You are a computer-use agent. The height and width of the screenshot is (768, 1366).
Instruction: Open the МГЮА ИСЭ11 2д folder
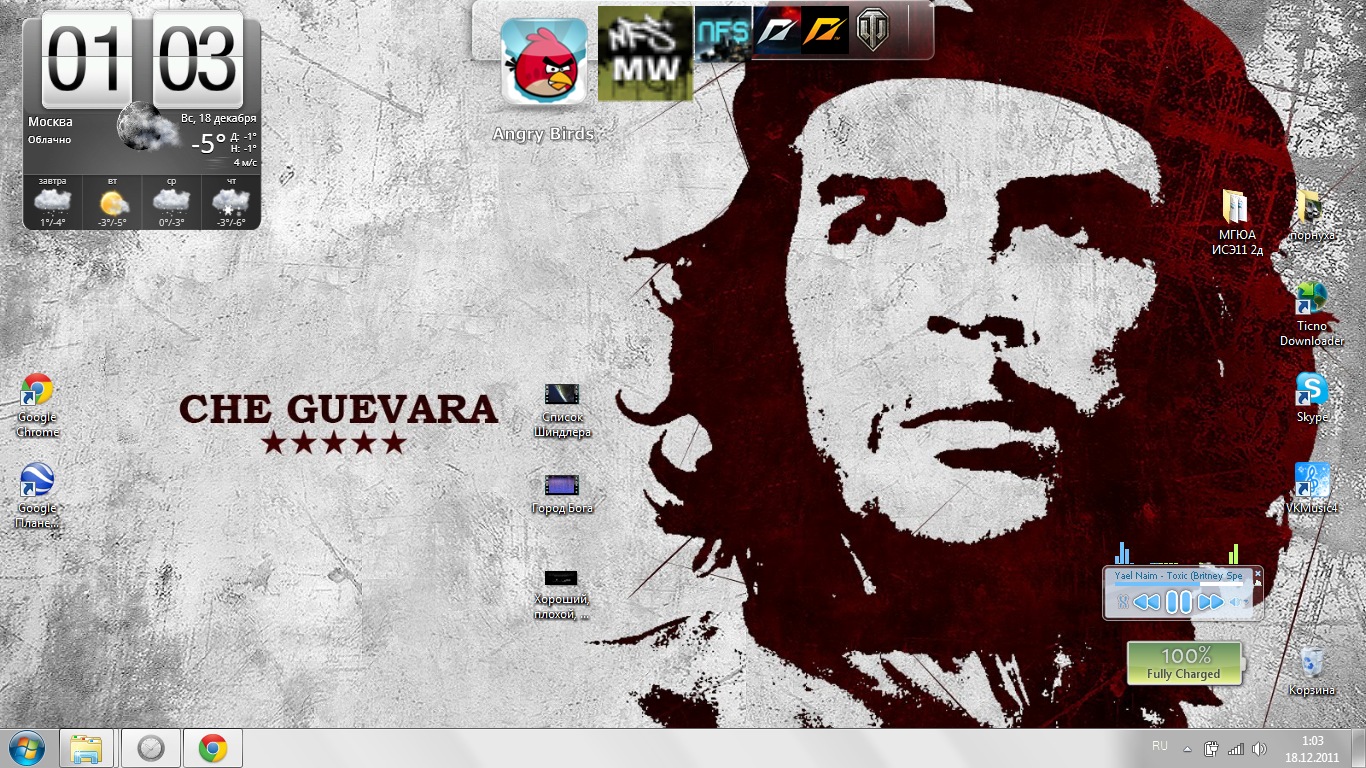[x=1235, y=222]
